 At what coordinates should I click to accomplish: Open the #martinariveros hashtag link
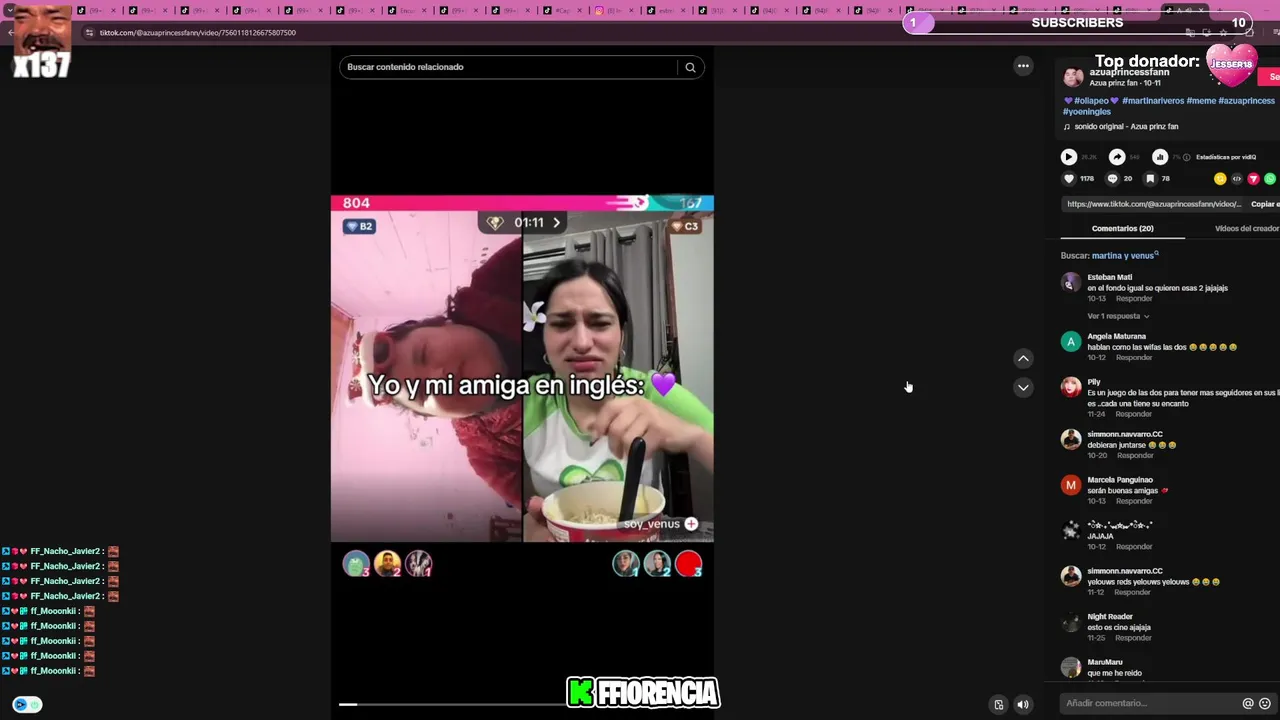point(1152,101)
